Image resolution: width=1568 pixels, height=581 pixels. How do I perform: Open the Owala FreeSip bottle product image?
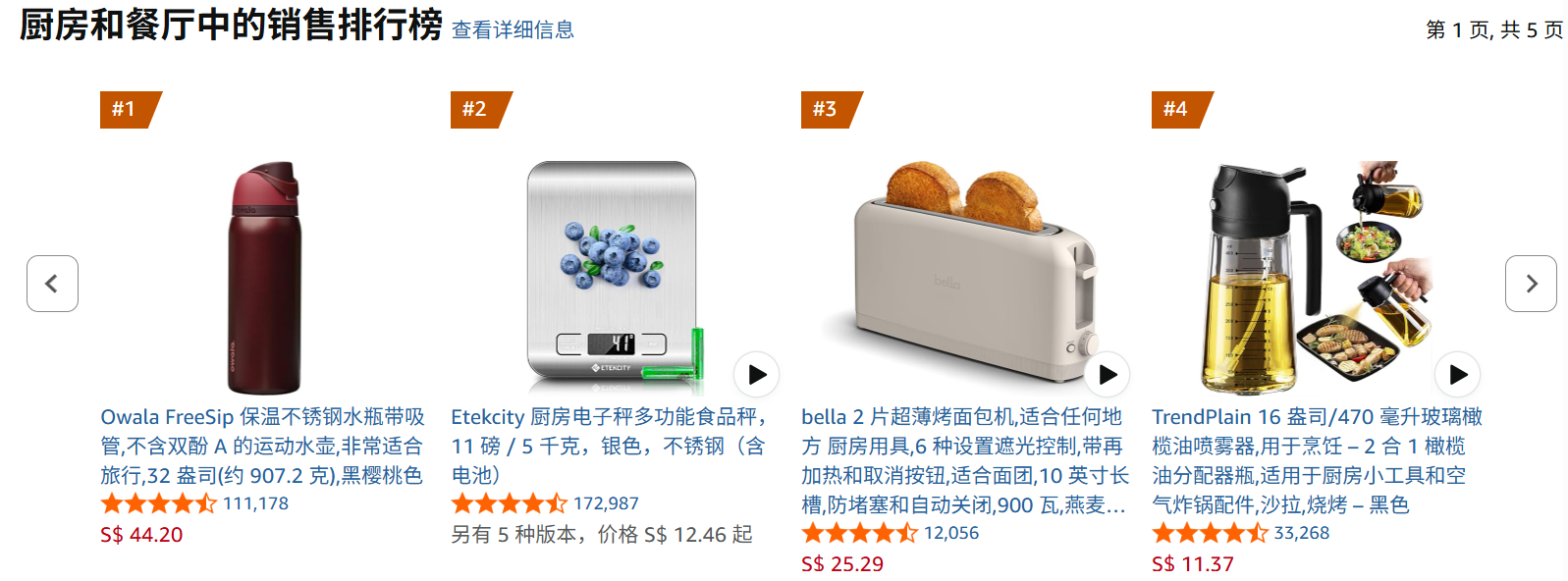pos(264,278)
